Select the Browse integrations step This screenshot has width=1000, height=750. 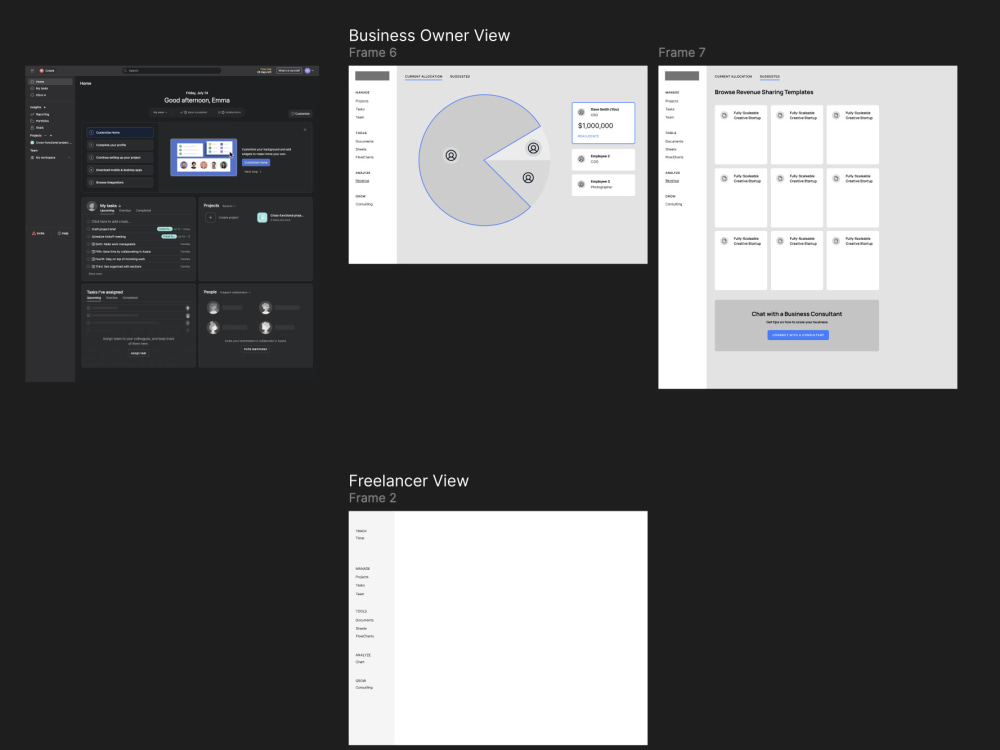point(120,182)
